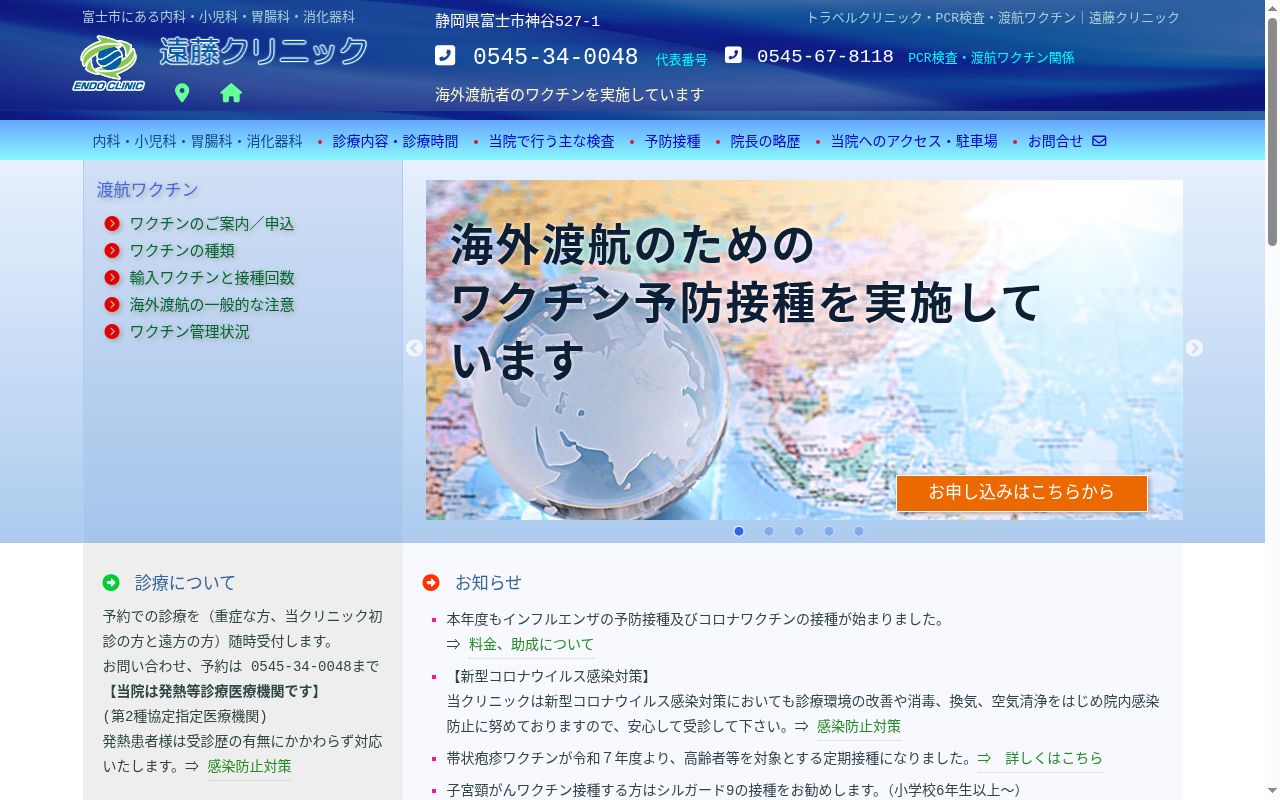Click the 渡航ワクチン sidebar heading

(147, 189)
